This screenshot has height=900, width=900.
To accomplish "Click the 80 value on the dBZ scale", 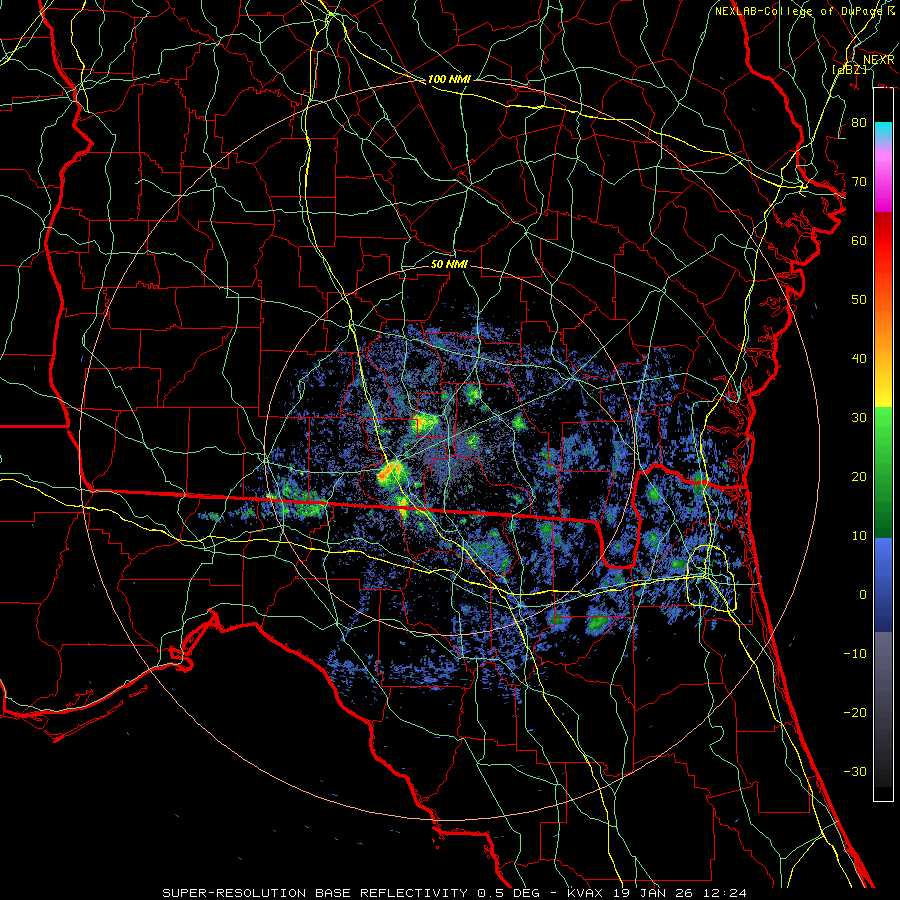I will [x=859, y=122].
